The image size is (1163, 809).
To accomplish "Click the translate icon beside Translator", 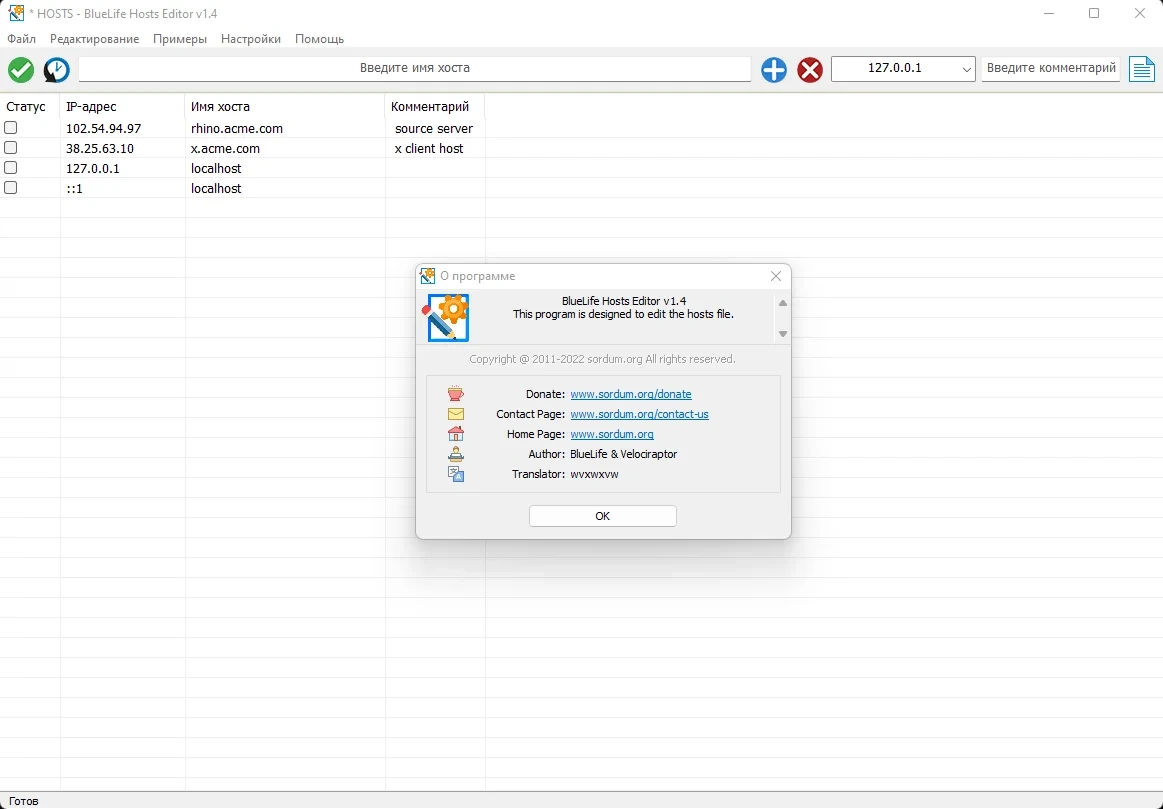I will [455, 474].
